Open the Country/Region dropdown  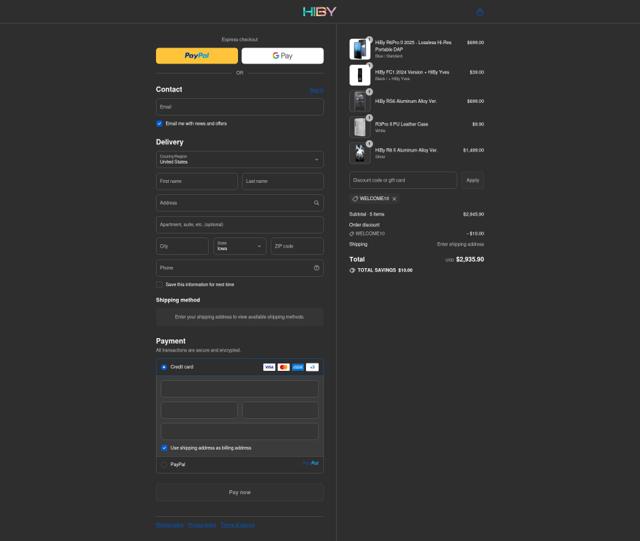click(240, 159)
